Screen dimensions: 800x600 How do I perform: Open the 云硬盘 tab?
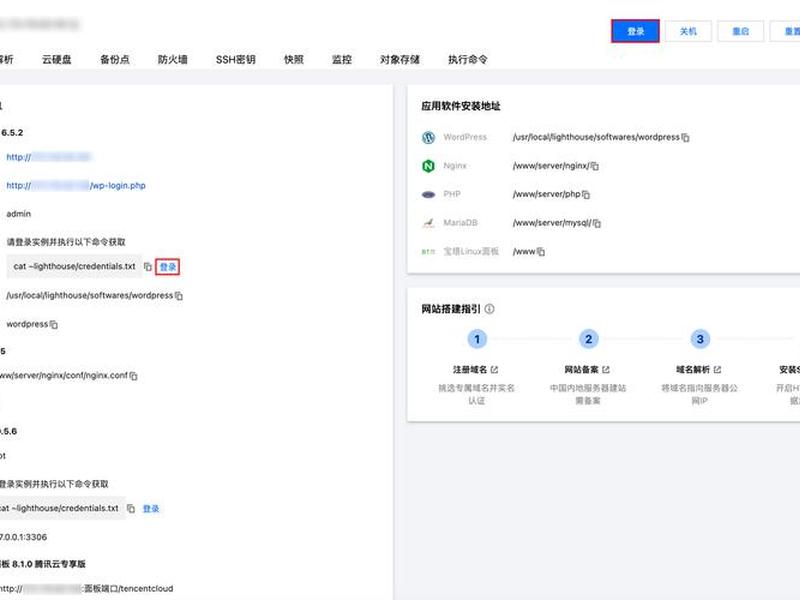(57, 60)
